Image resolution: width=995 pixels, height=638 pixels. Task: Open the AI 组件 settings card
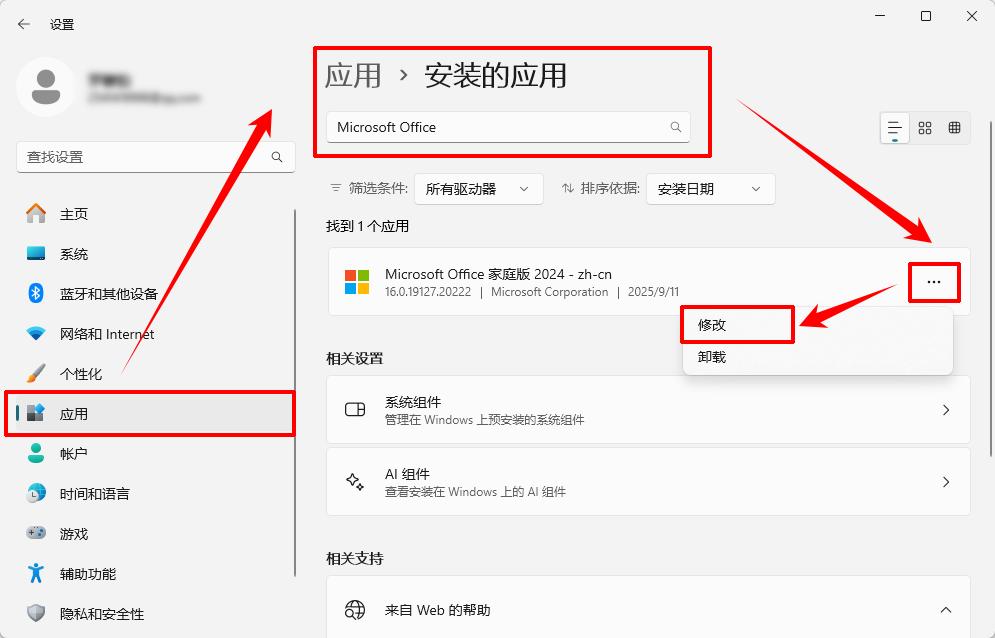tap(648, 481)
